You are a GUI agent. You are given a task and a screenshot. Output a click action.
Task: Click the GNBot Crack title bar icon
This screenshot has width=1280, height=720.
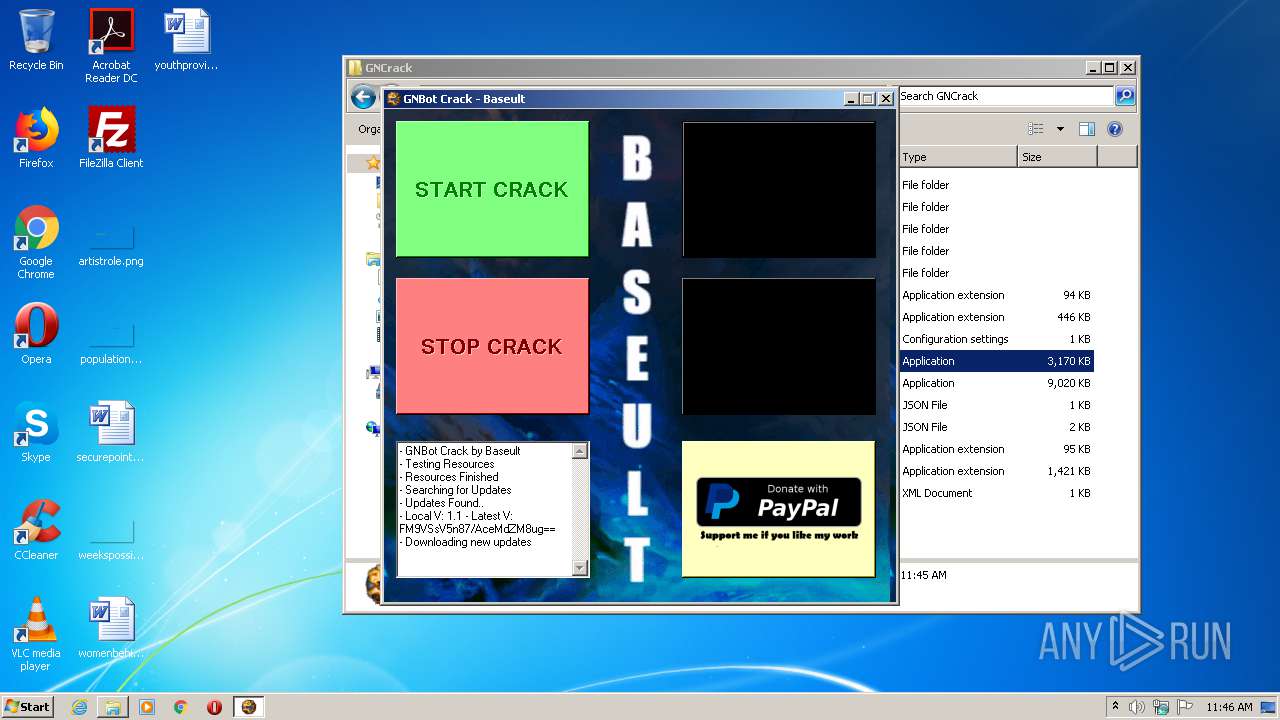click(x=394, y=98)
